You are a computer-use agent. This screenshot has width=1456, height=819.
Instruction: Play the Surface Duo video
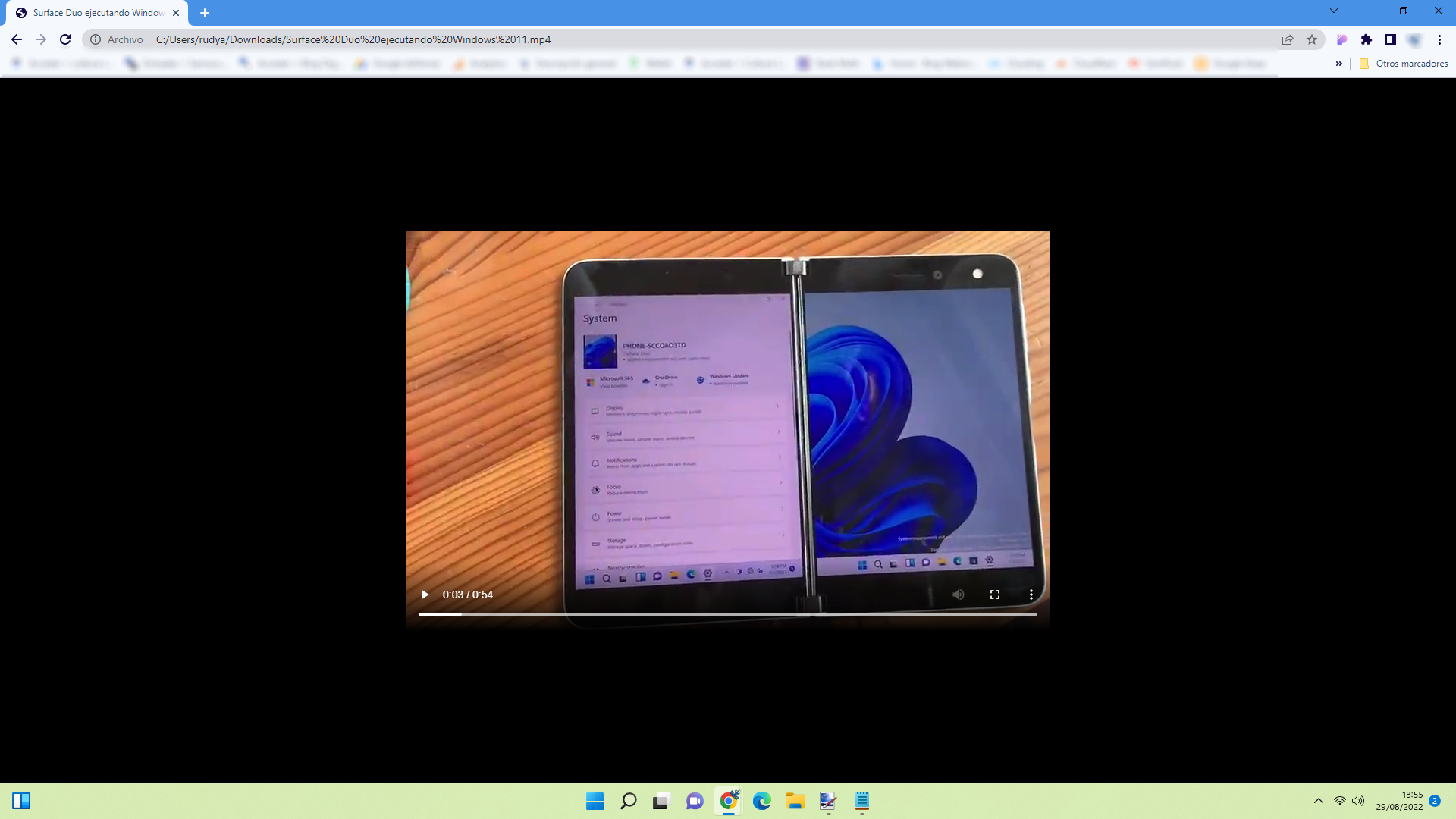tap(425, 595)
